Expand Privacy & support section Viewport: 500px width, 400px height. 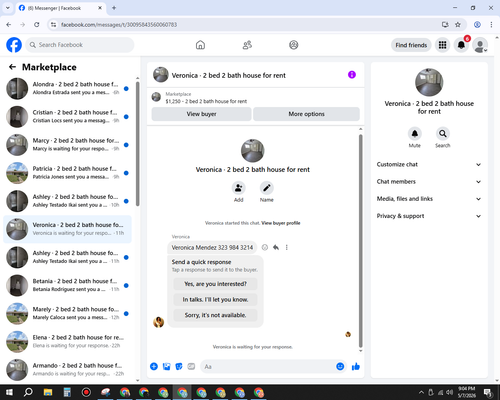pyautogui.click(x=429, y=216)
